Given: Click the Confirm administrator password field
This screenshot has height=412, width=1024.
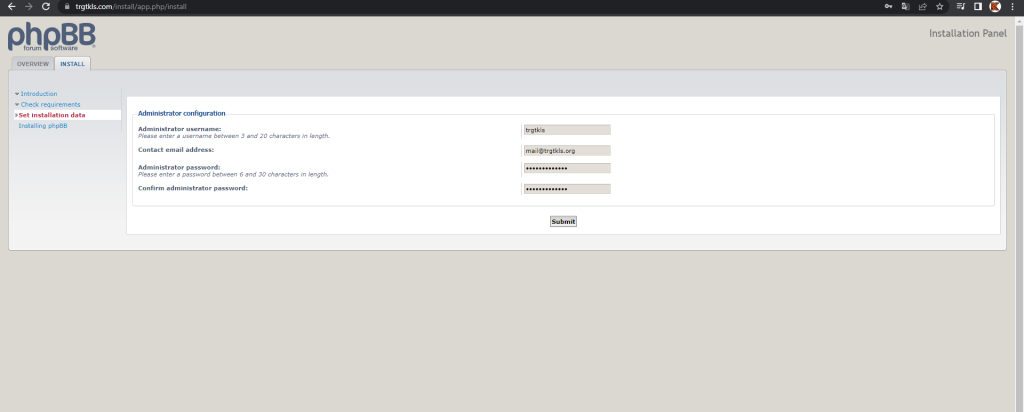Looking at the screenshot, I should click(x=566, y=189).
